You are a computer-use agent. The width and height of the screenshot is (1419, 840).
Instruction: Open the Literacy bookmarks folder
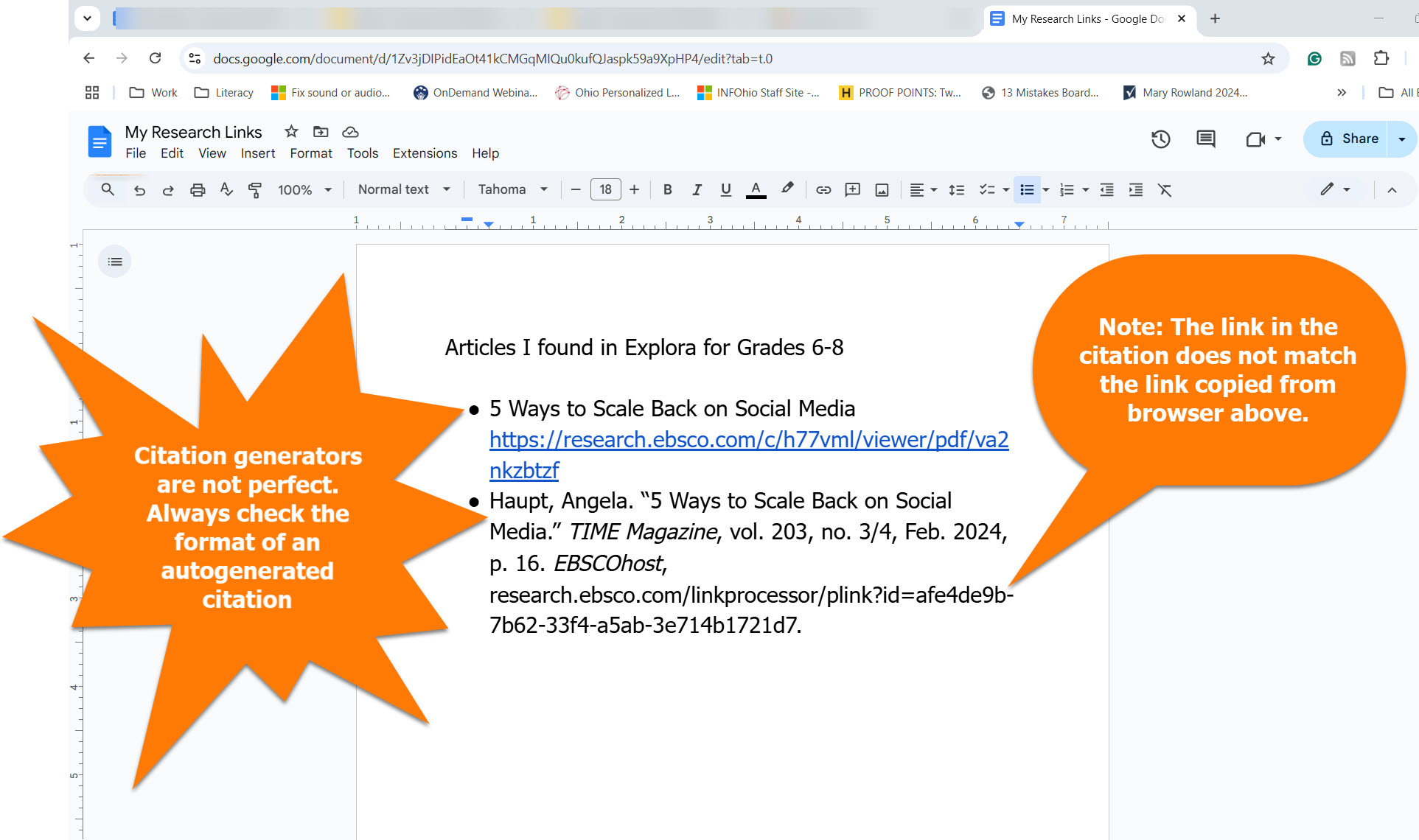click(224, 92)
